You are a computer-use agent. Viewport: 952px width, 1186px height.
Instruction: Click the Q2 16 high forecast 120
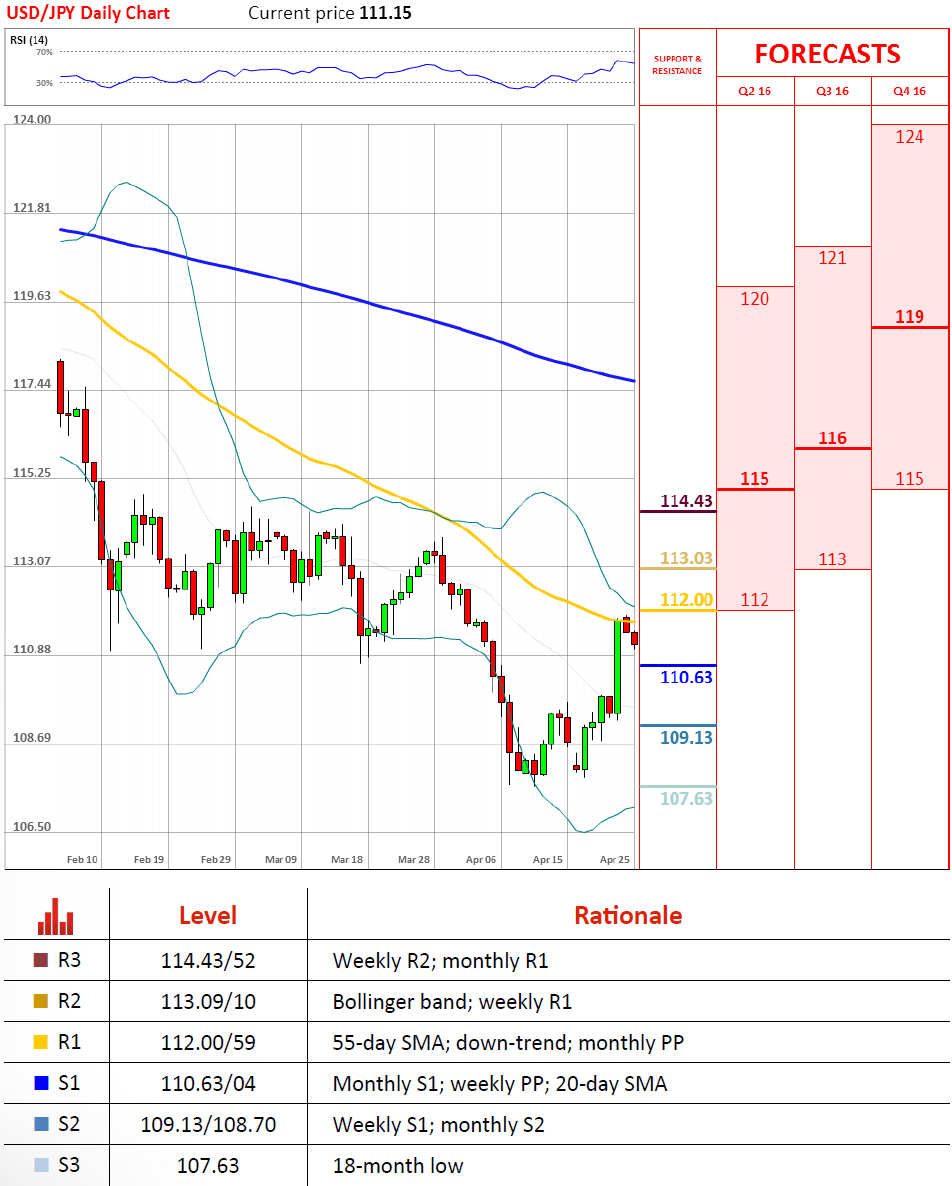pos(755,299)
